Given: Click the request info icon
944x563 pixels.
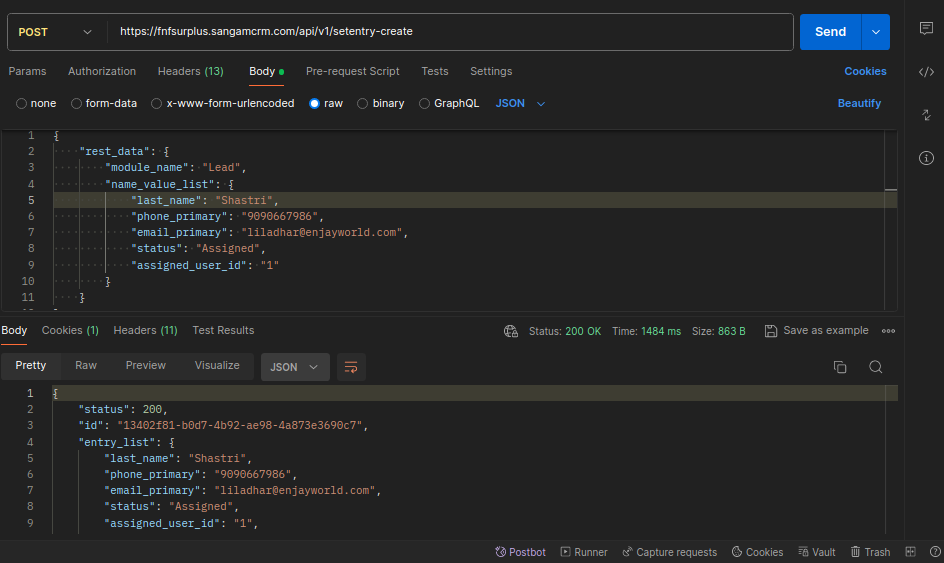Looking at the screenshot, I should click(x=926, y=158).
